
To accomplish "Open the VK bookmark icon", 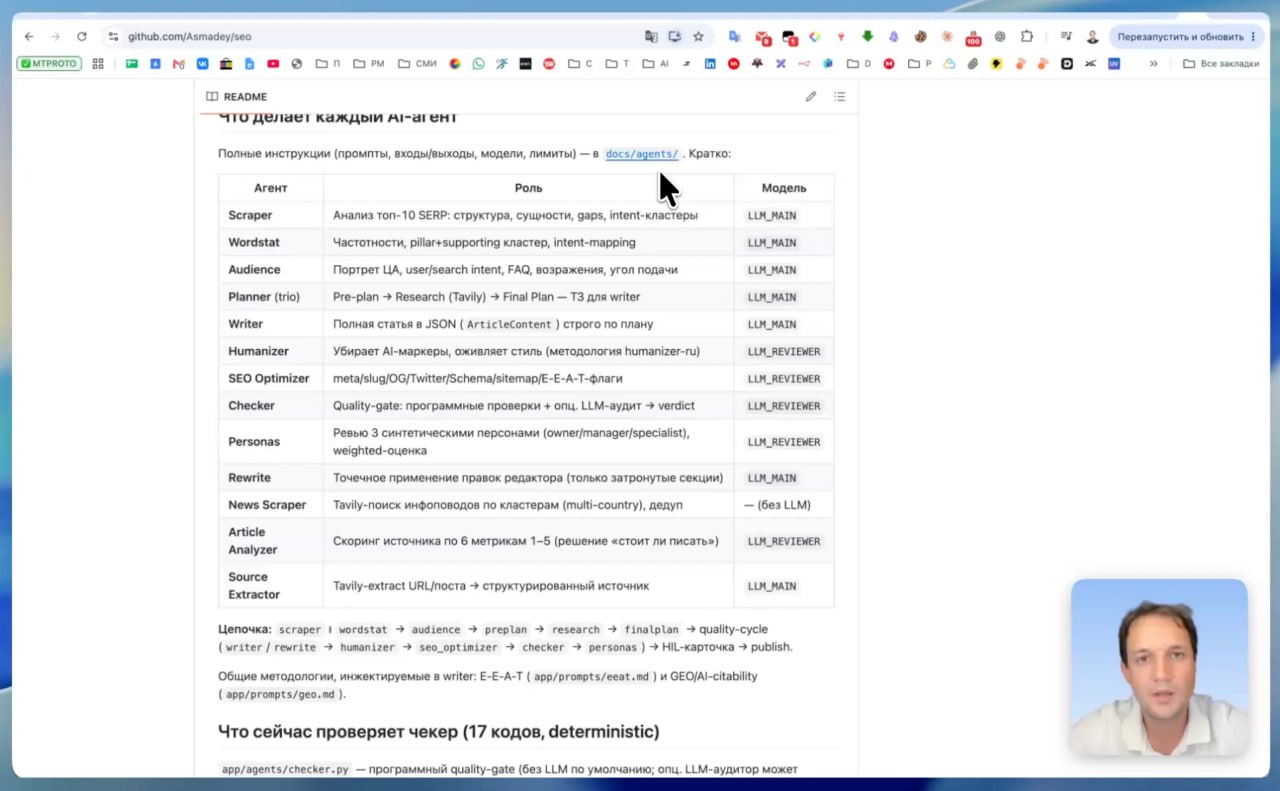I will [203, 63].
